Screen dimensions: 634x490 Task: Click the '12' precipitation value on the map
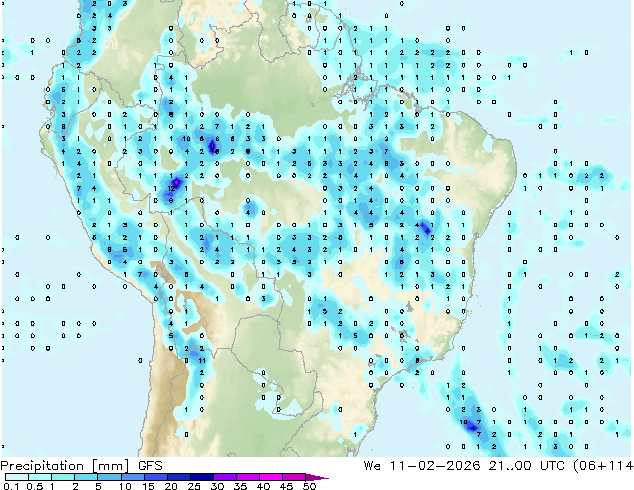pos(171,188)
